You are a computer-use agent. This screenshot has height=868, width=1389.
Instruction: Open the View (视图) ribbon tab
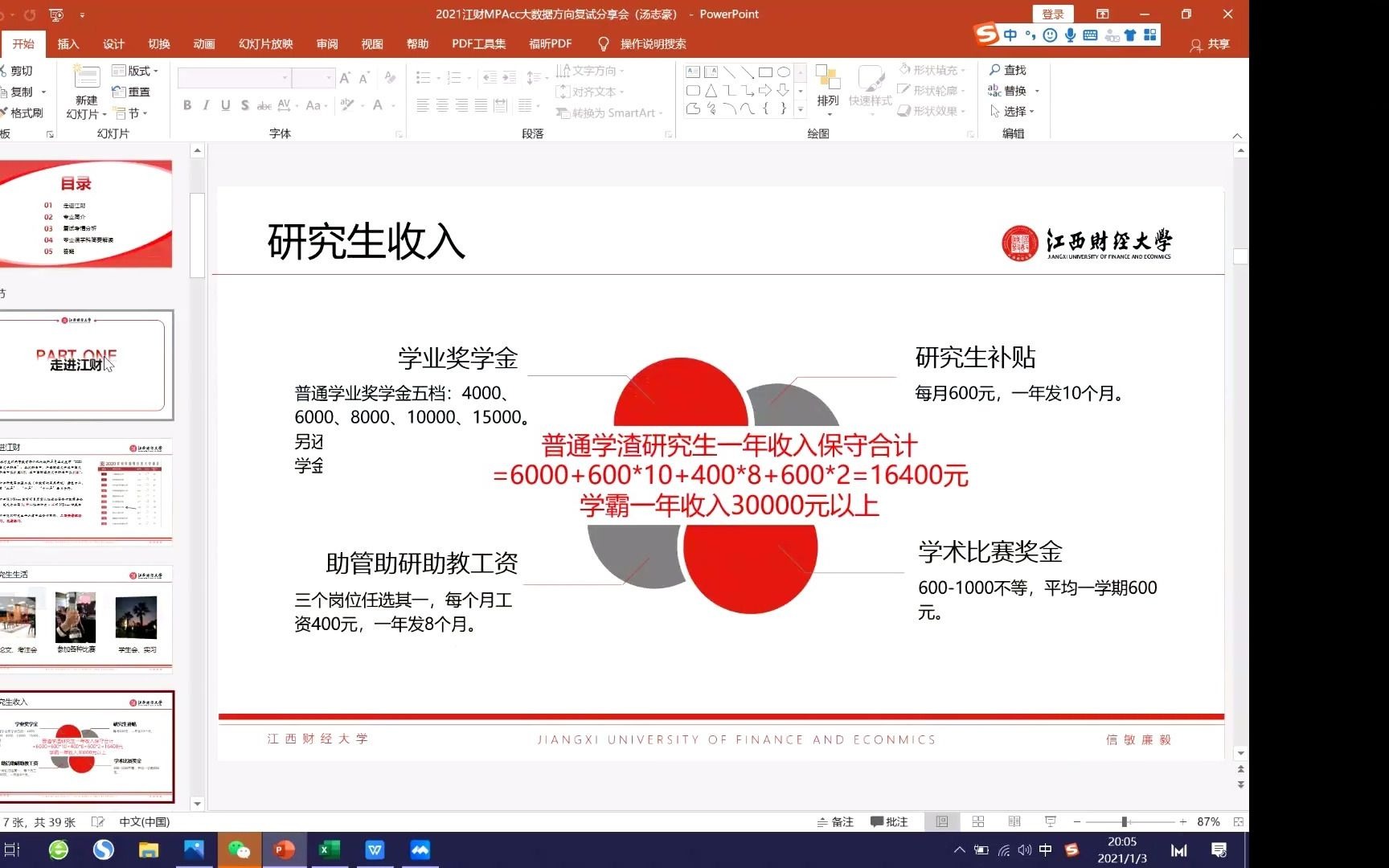(x=372, y=44)
